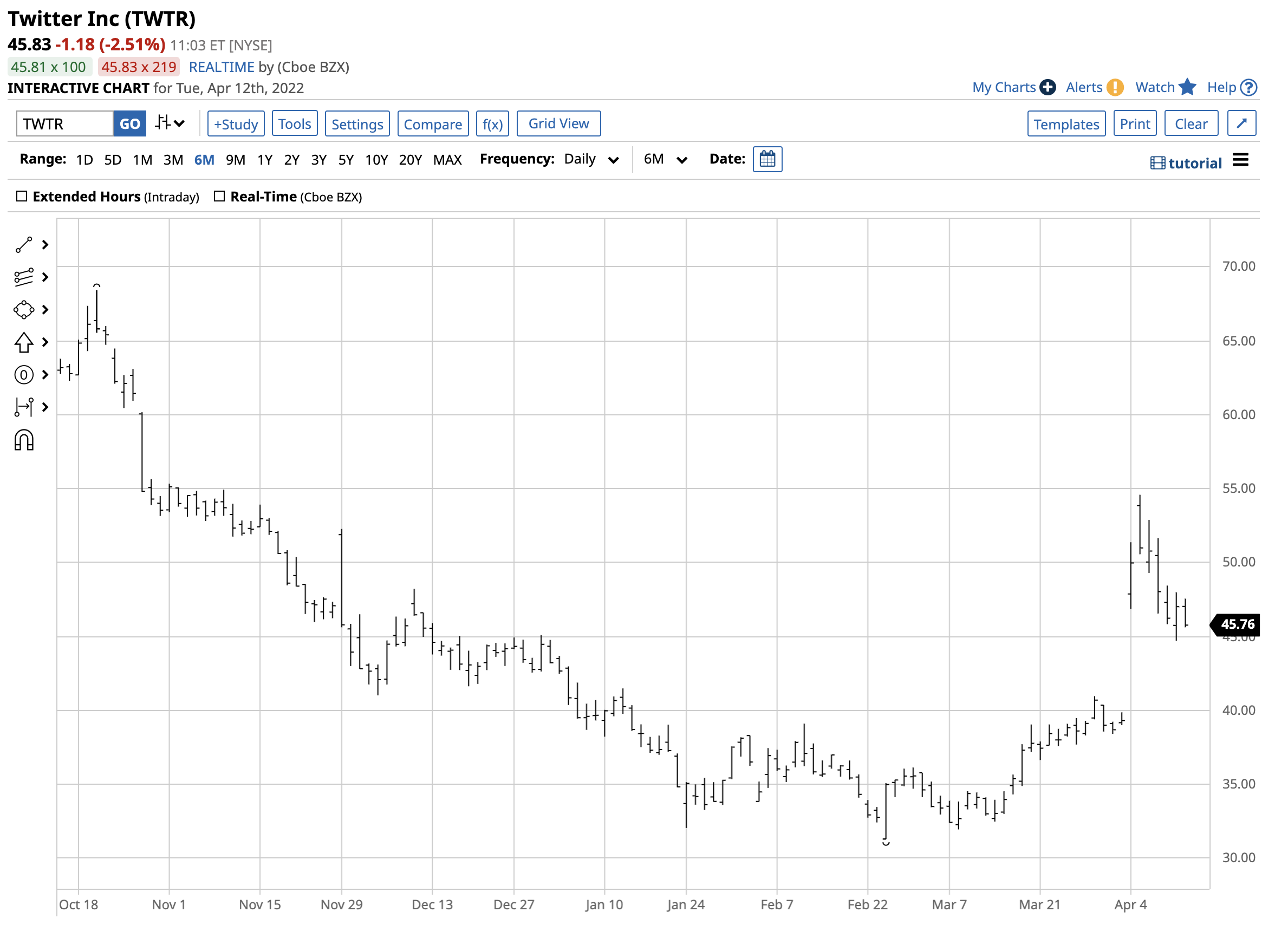1288x925 pixels.
Task: Select the 10Y range
Action: [x=376, y=160]
